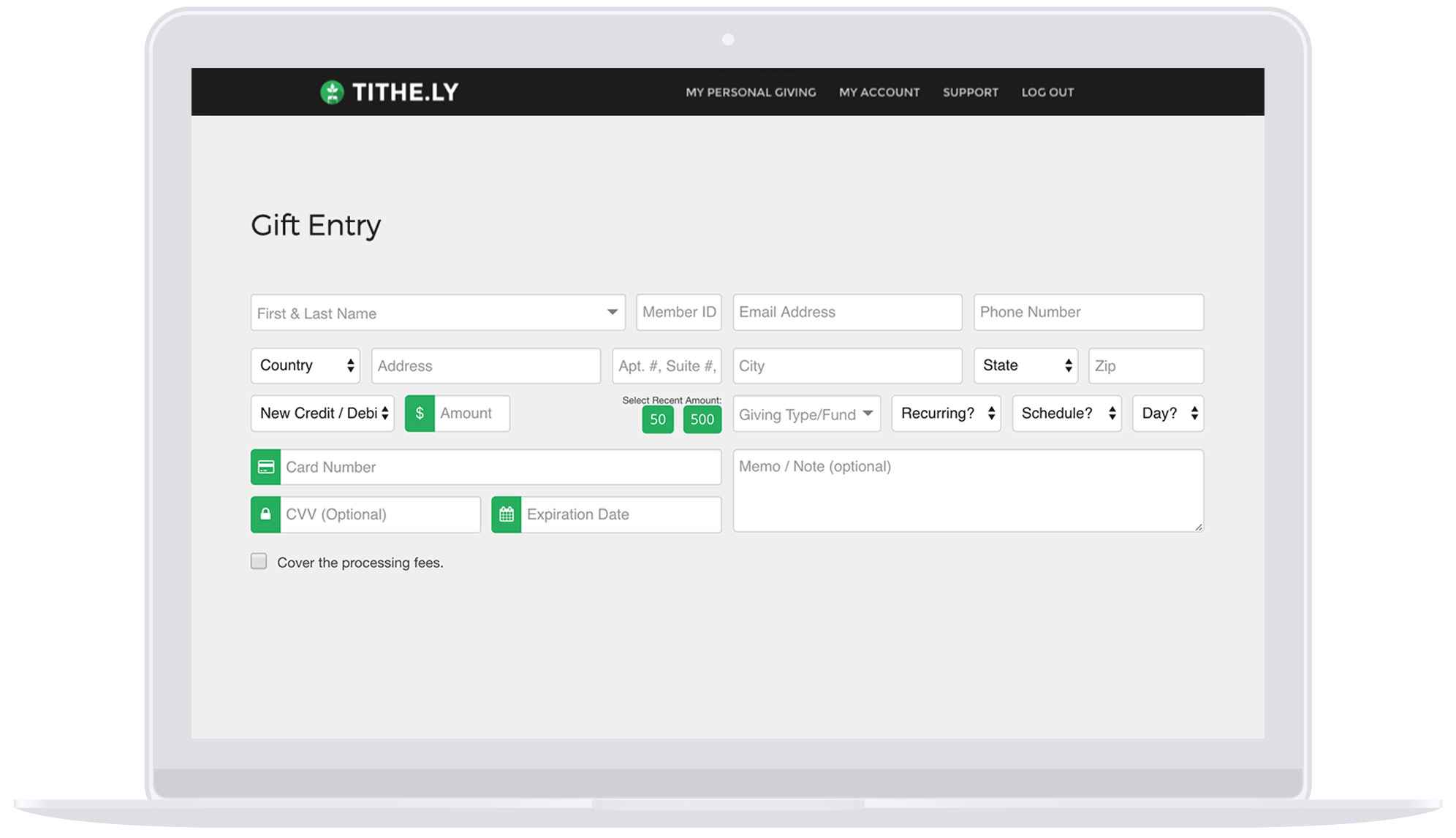The height and width of the screenshot is (838, 1456).
Task: Click the Memo box resize handle corner
Action: 1199,527
